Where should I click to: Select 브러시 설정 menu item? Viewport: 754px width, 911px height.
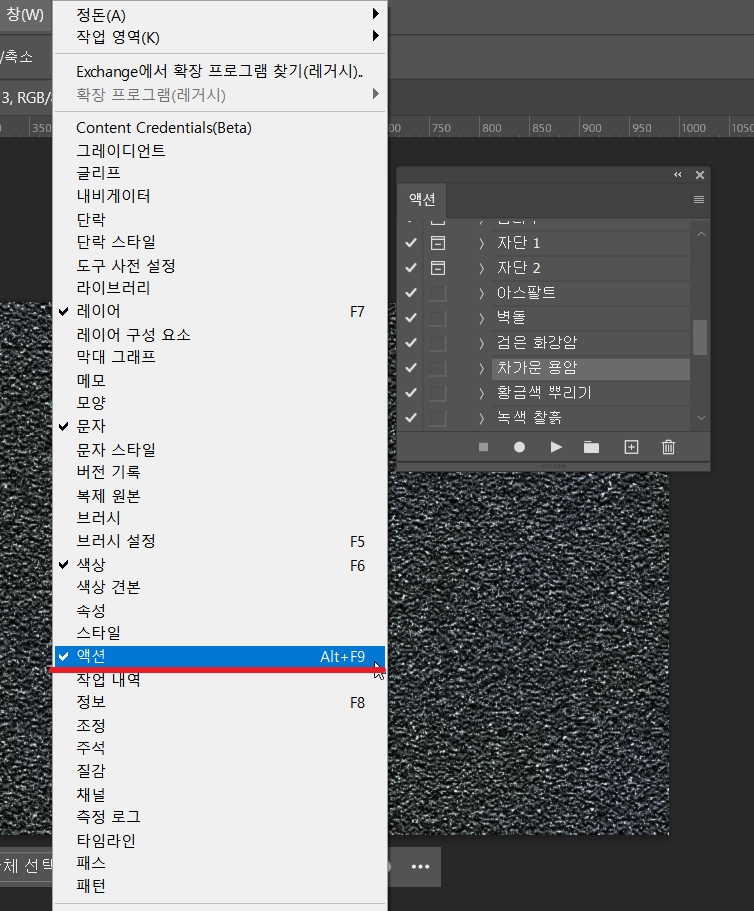(x=220, y=541)
